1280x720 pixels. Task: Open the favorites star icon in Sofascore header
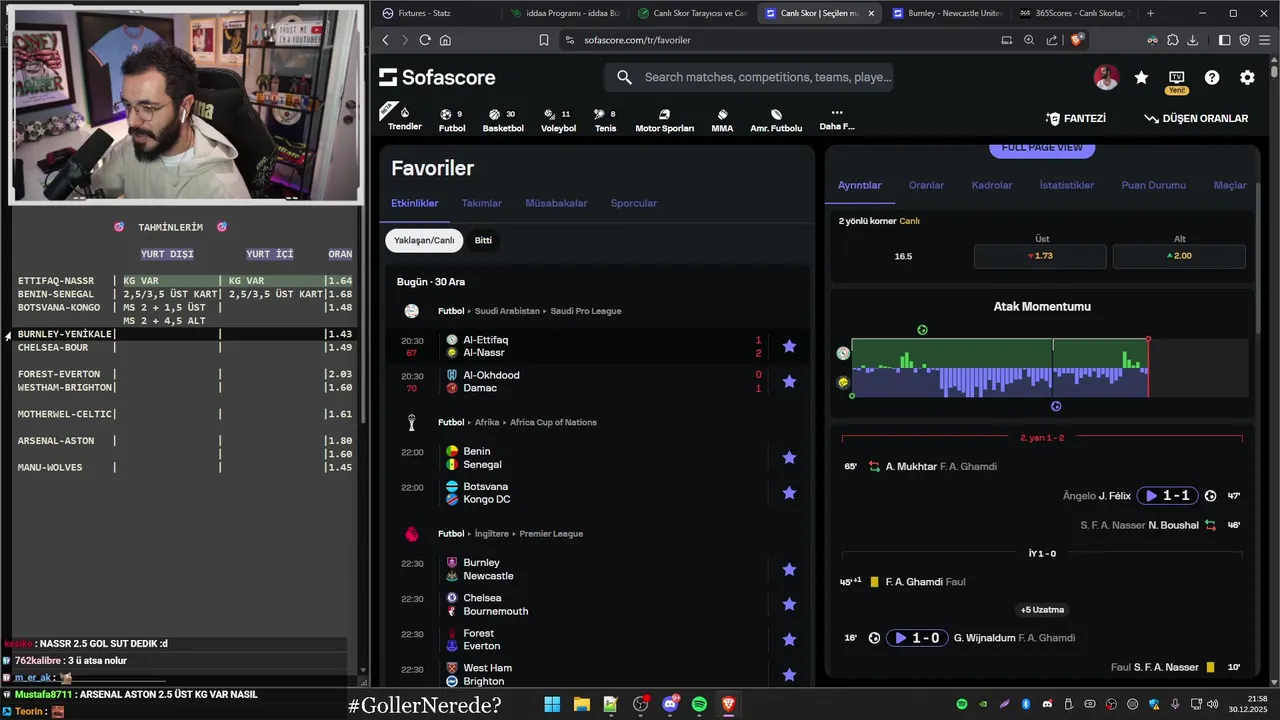(x=1141, y=78)
